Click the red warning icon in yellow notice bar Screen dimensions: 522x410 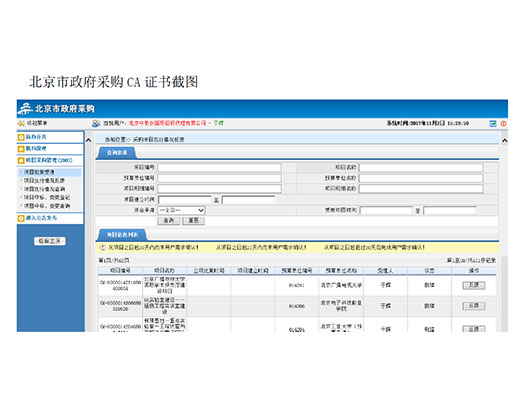point(103,248)
